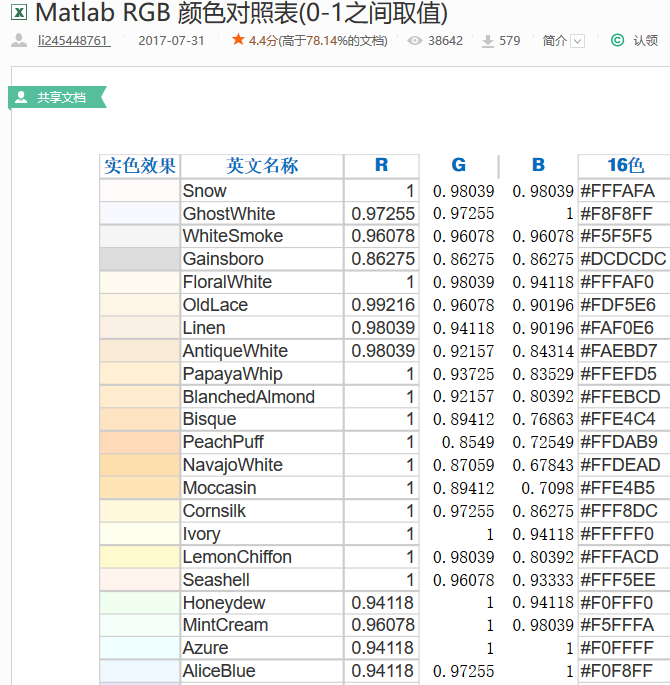Click the PapayaWhip name cell

coord(262,374)
